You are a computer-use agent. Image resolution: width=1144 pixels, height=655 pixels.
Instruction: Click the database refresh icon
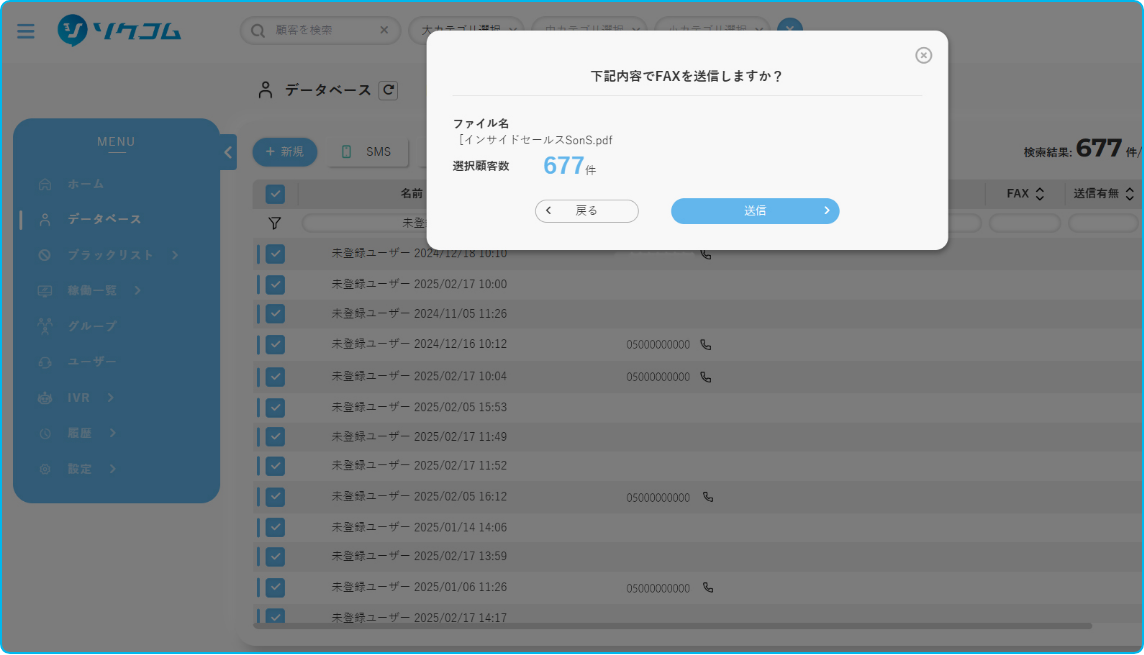click(x=388, y=90)
